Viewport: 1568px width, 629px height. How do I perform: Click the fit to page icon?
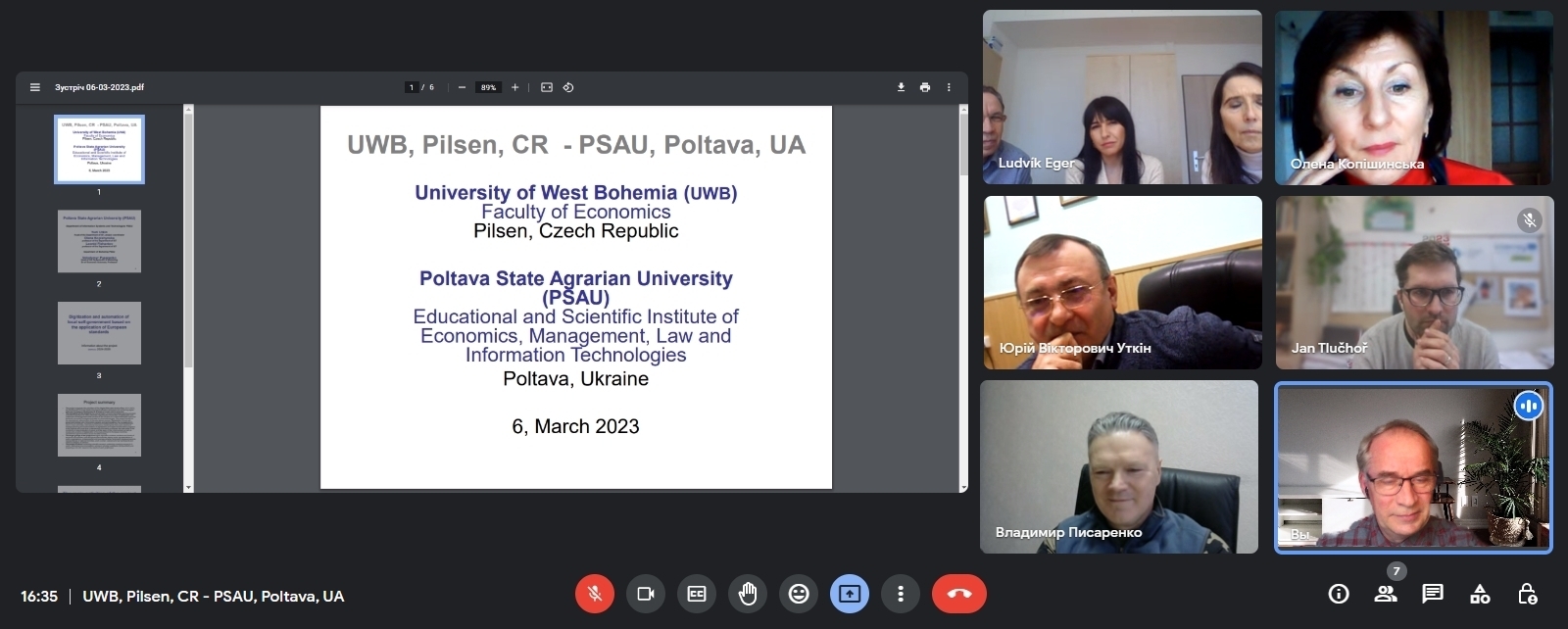tap(547, 87)
